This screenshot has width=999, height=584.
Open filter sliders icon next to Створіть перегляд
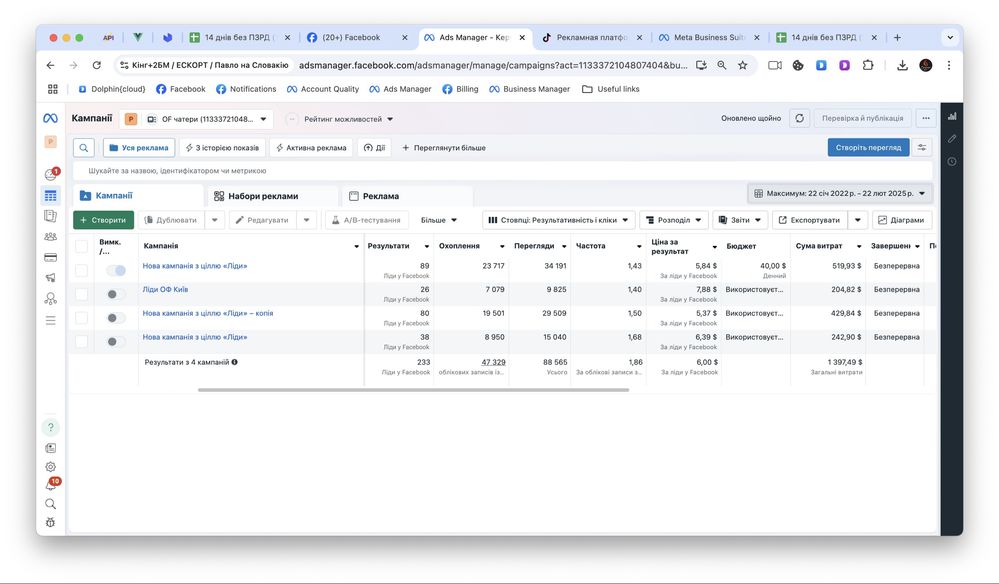pyautogui.click(x=922, y=148)
